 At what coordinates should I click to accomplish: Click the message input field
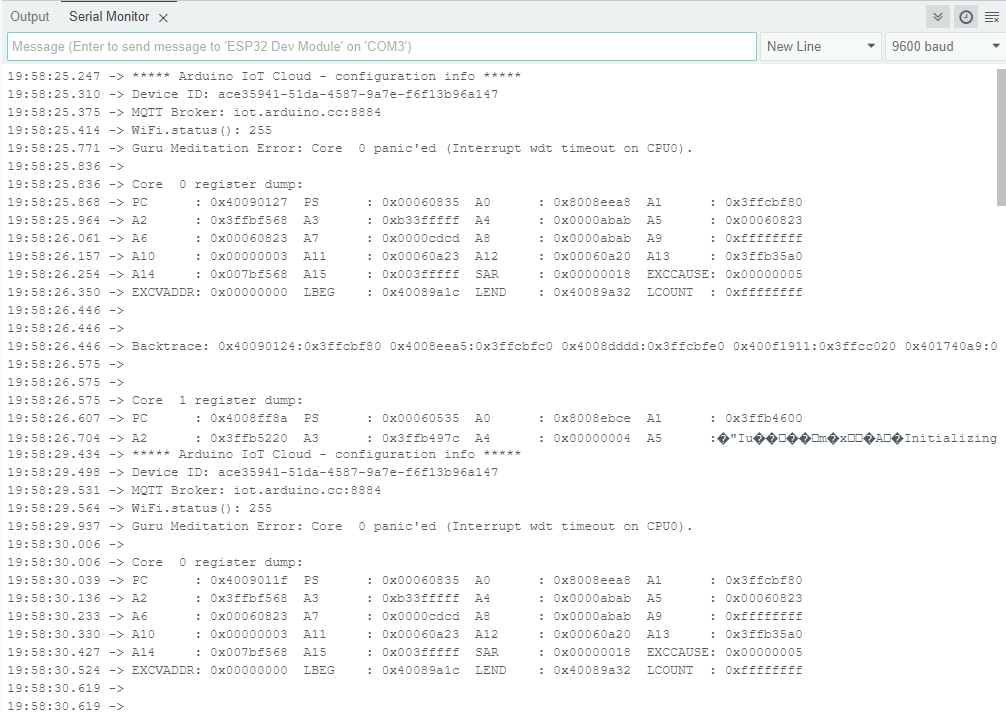[x=380, y=45]
